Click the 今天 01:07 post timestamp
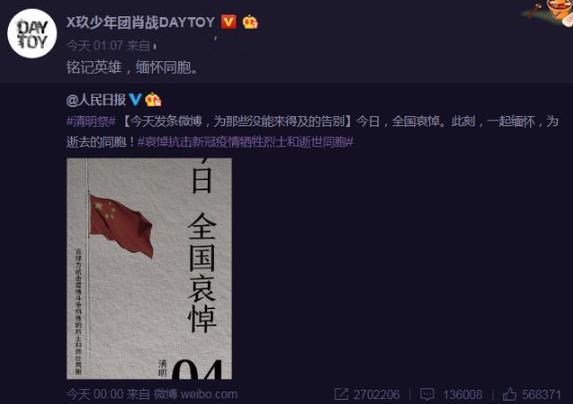 click(95, 46)
